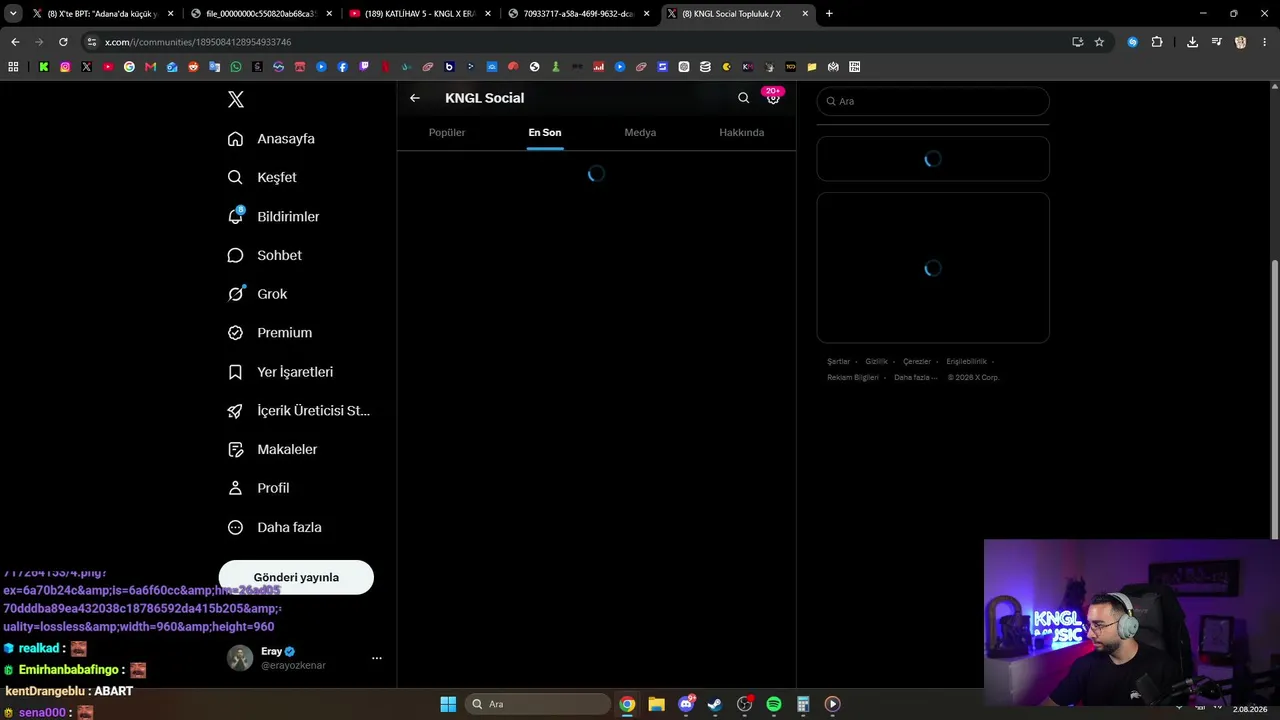Click the X search box labeled Ara
The width and height of the screenshot is (1280, 720).
pyautogui.click(x=933, y=101)
